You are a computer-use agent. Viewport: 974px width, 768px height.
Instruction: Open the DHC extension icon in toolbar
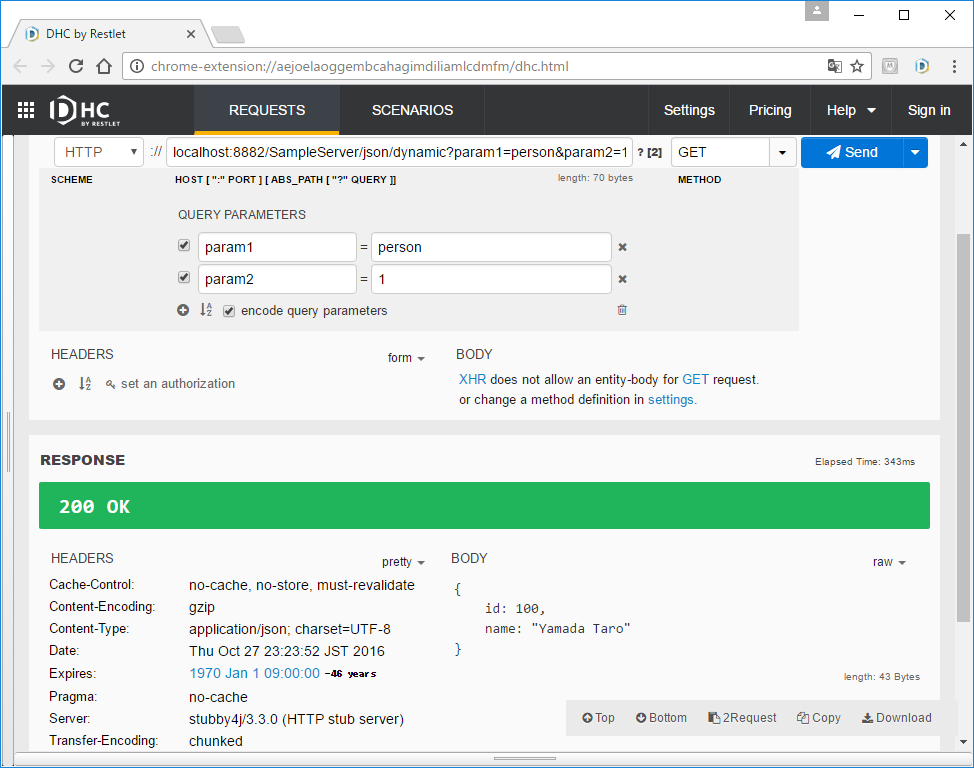[922, 66]
